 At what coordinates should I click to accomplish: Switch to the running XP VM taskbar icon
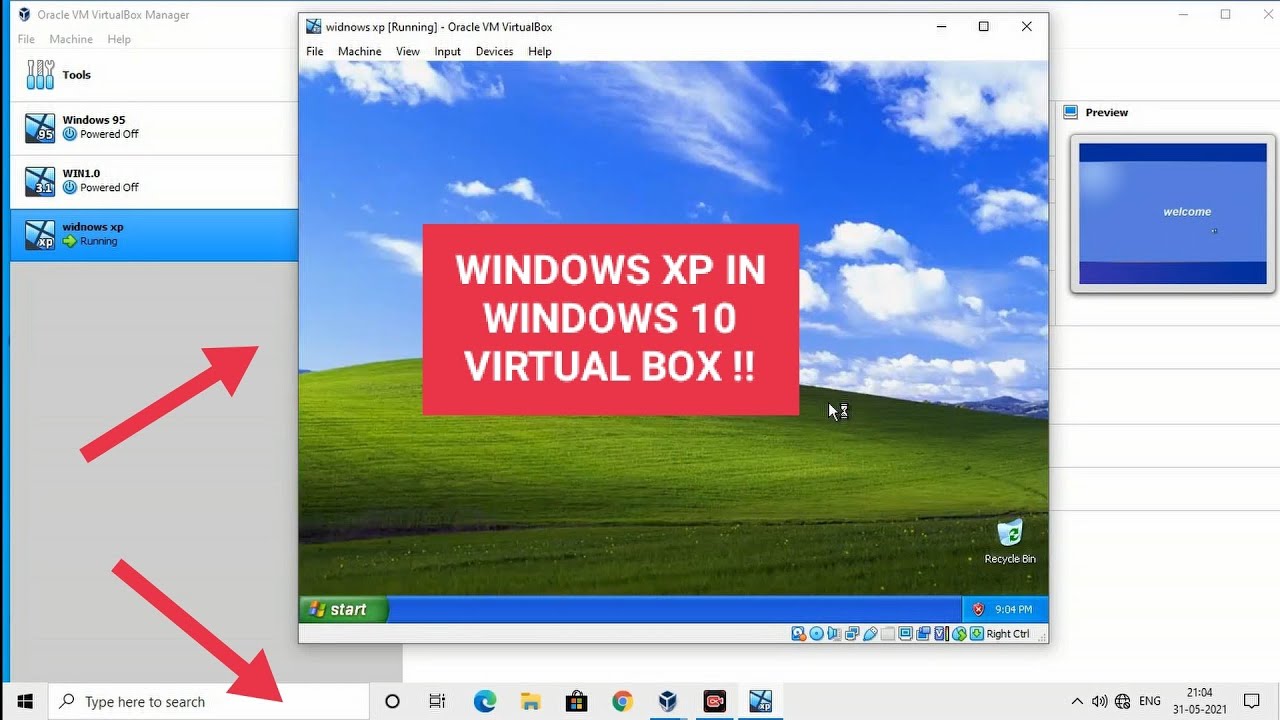point(760,701)
